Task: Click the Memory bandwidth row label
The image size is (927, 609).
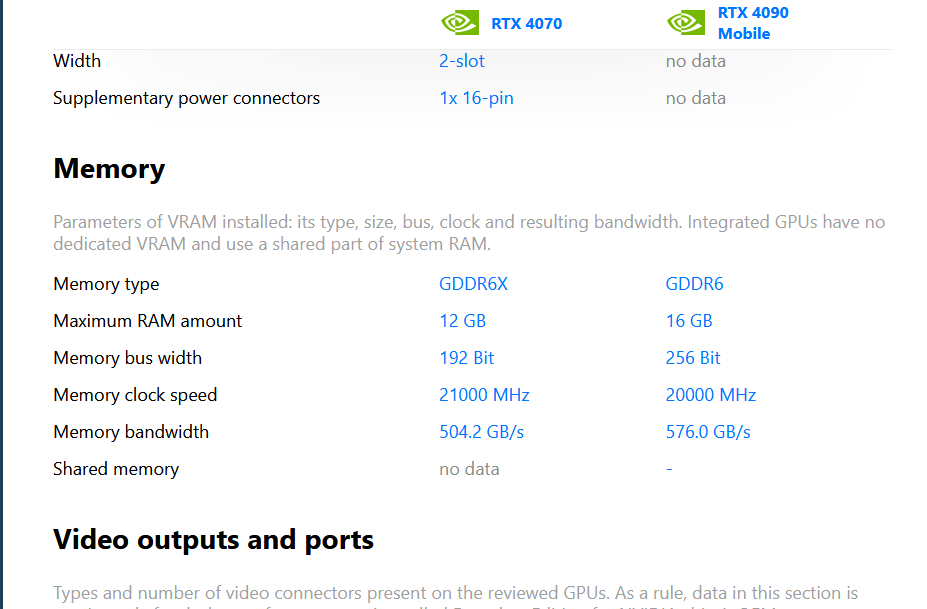Action: tap(131, 432)
